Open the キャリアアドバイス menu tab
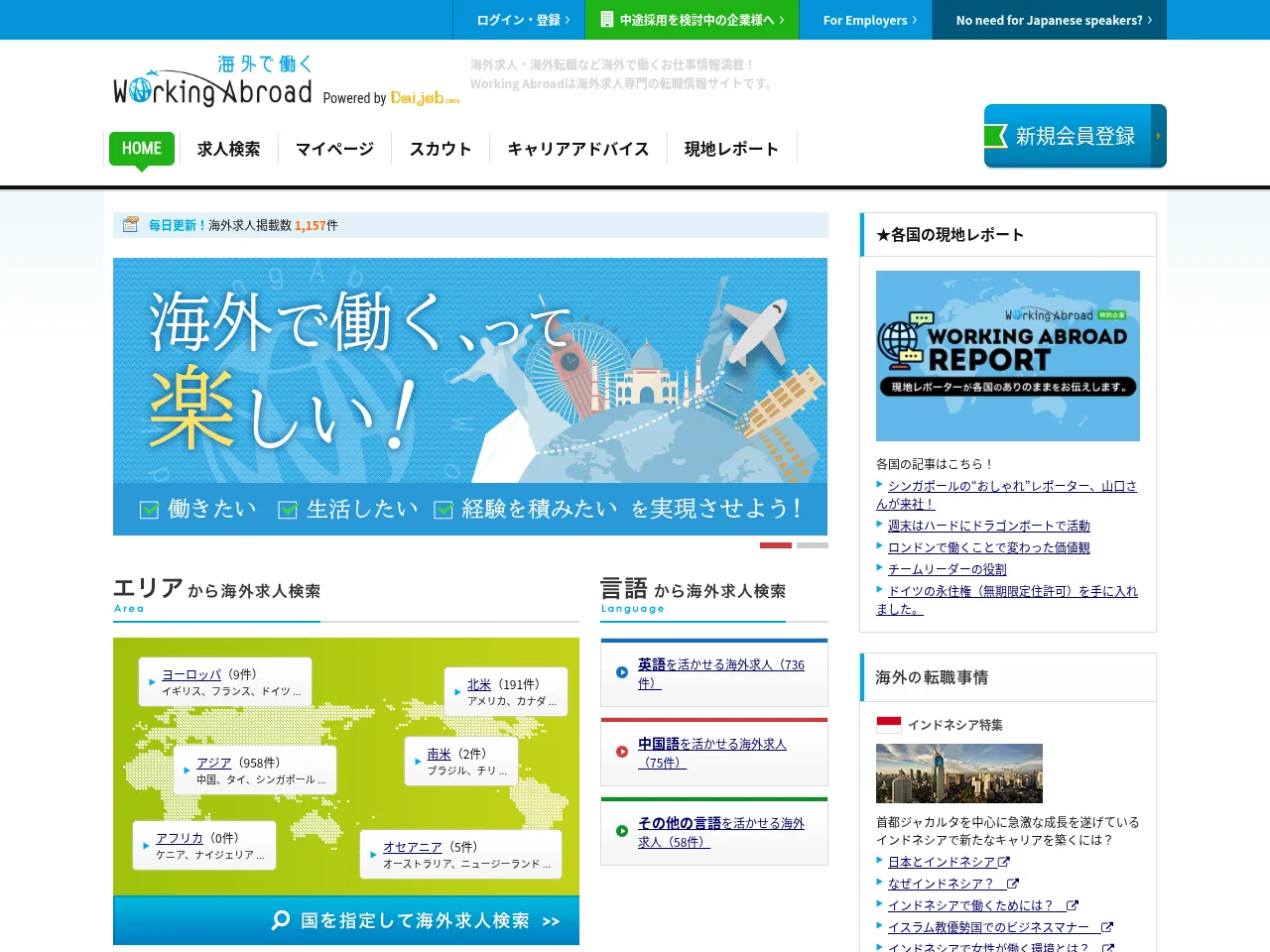 click(577, 149)
